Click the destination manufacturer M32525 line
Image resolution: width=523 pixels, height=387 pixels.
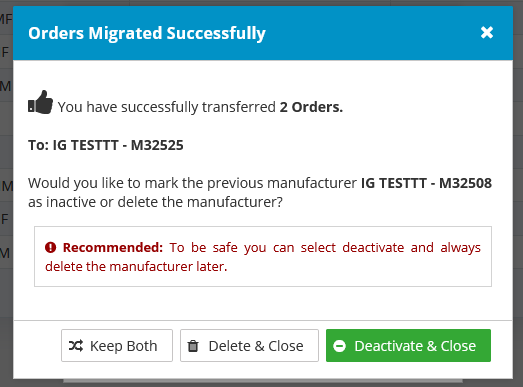(106, 145)
